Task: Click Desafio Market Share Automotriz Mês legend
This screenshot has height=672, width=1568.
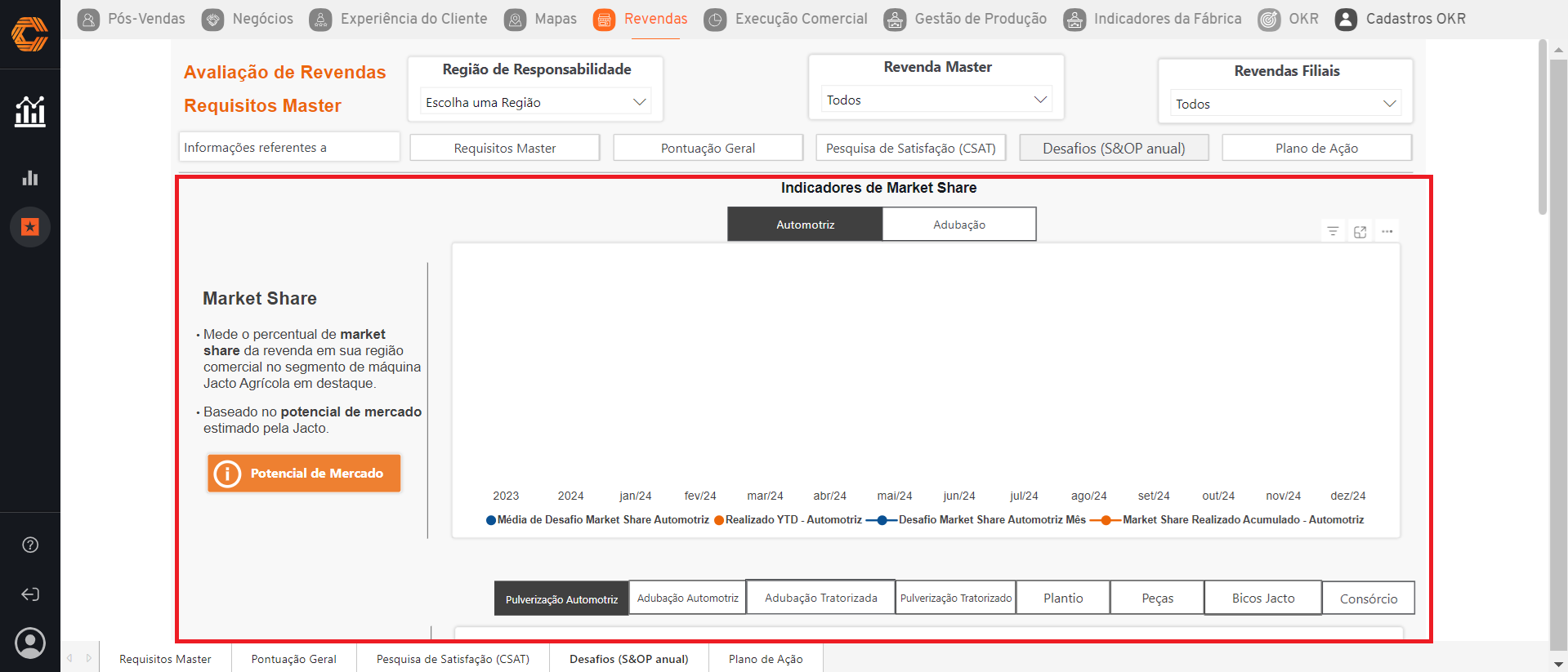Action: [976, 519]
